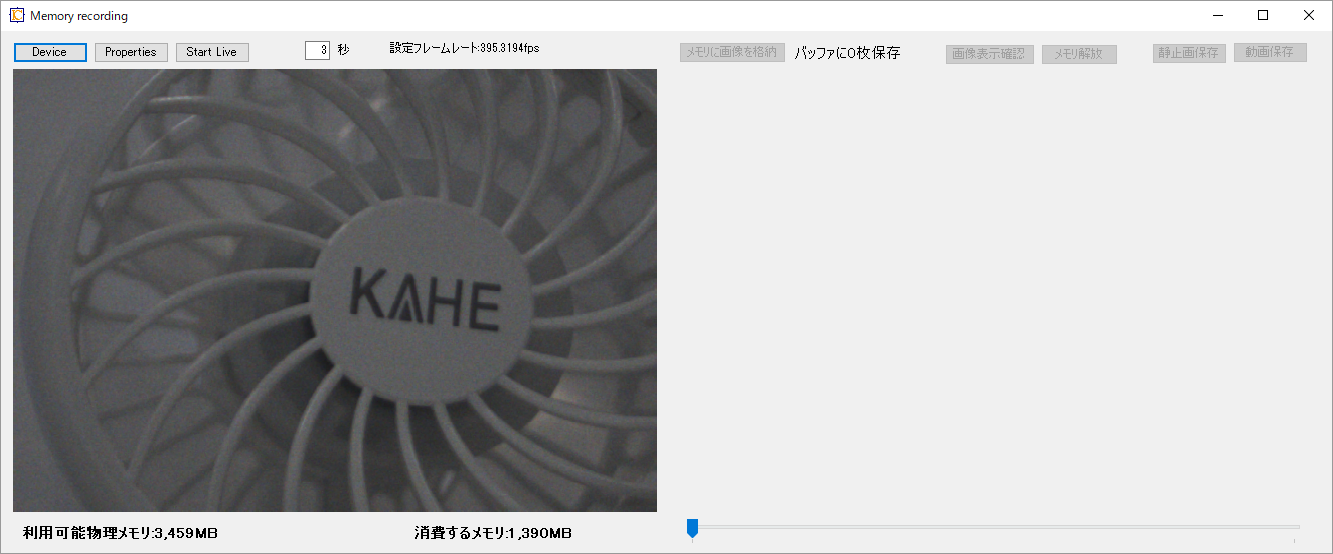Click the 静止画保存 button

[1189, 52]
